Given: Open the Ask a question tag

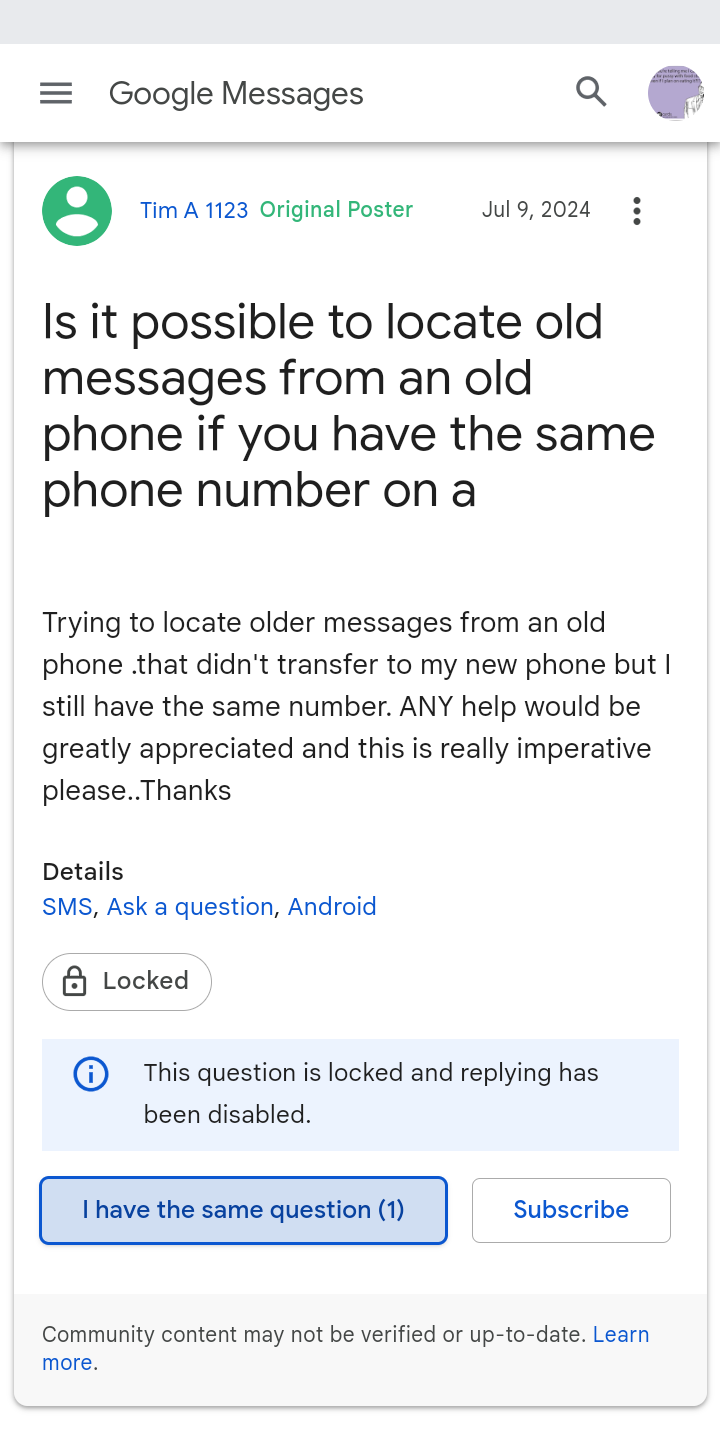Looking at the screenshot, I should 190,907.
